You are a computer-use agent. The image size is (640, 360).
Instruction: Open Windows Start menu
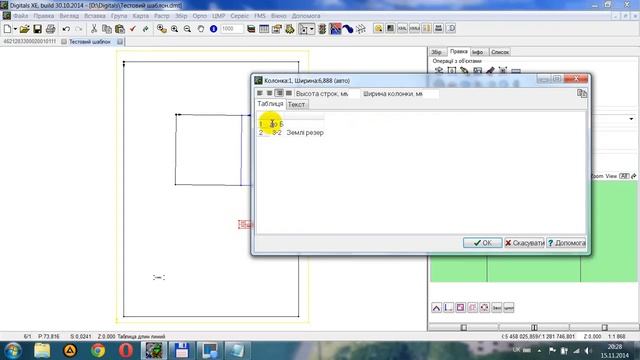pyautogui.click(x=13, y=351)
